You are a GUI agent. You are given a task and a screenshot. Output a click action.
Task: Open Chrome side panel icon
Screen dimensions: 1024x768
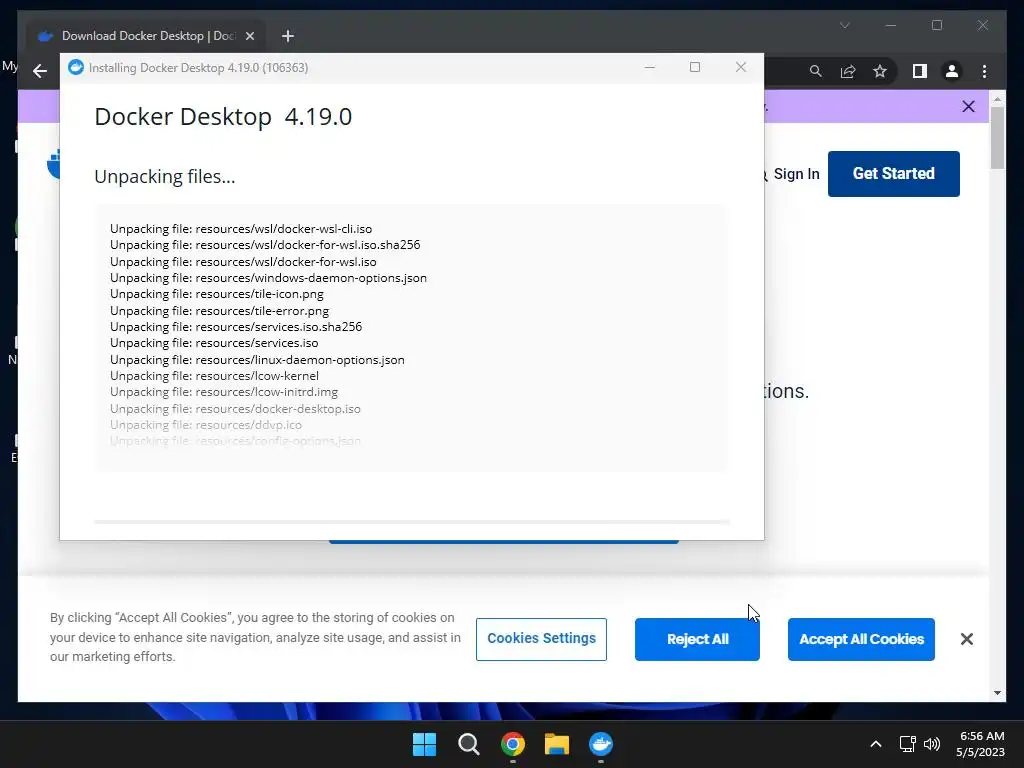[x=920, y=71]
